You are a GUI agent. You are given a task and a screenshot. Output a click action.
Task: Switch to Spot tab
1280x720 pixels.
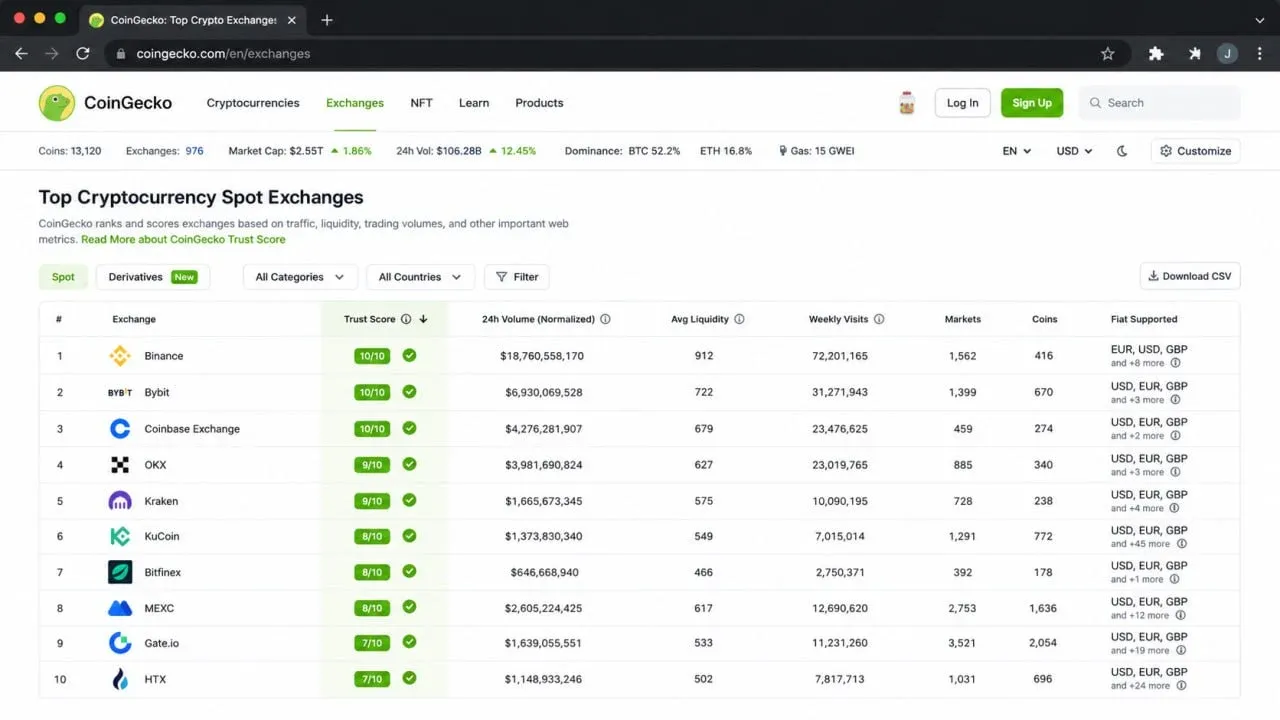[x=63, y=277]
